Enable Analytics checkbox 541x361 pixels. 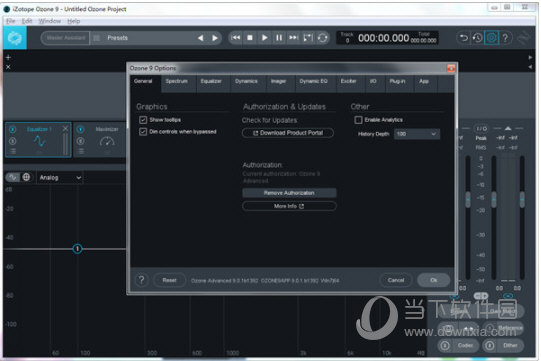coord(358,120)
